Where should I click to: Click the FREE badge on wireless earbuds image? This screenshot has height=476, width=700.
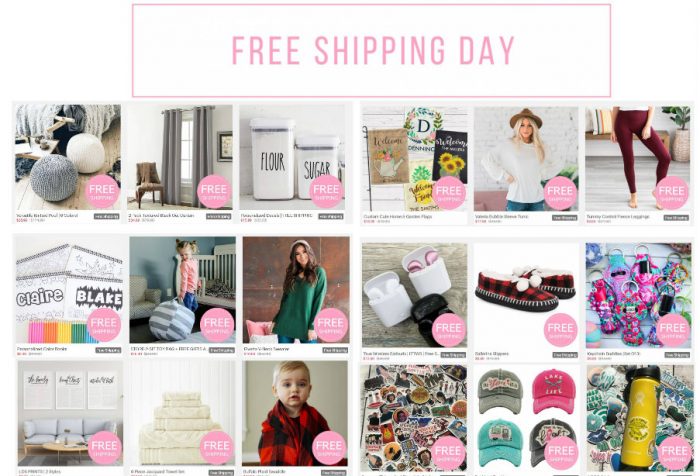point(449,330)
